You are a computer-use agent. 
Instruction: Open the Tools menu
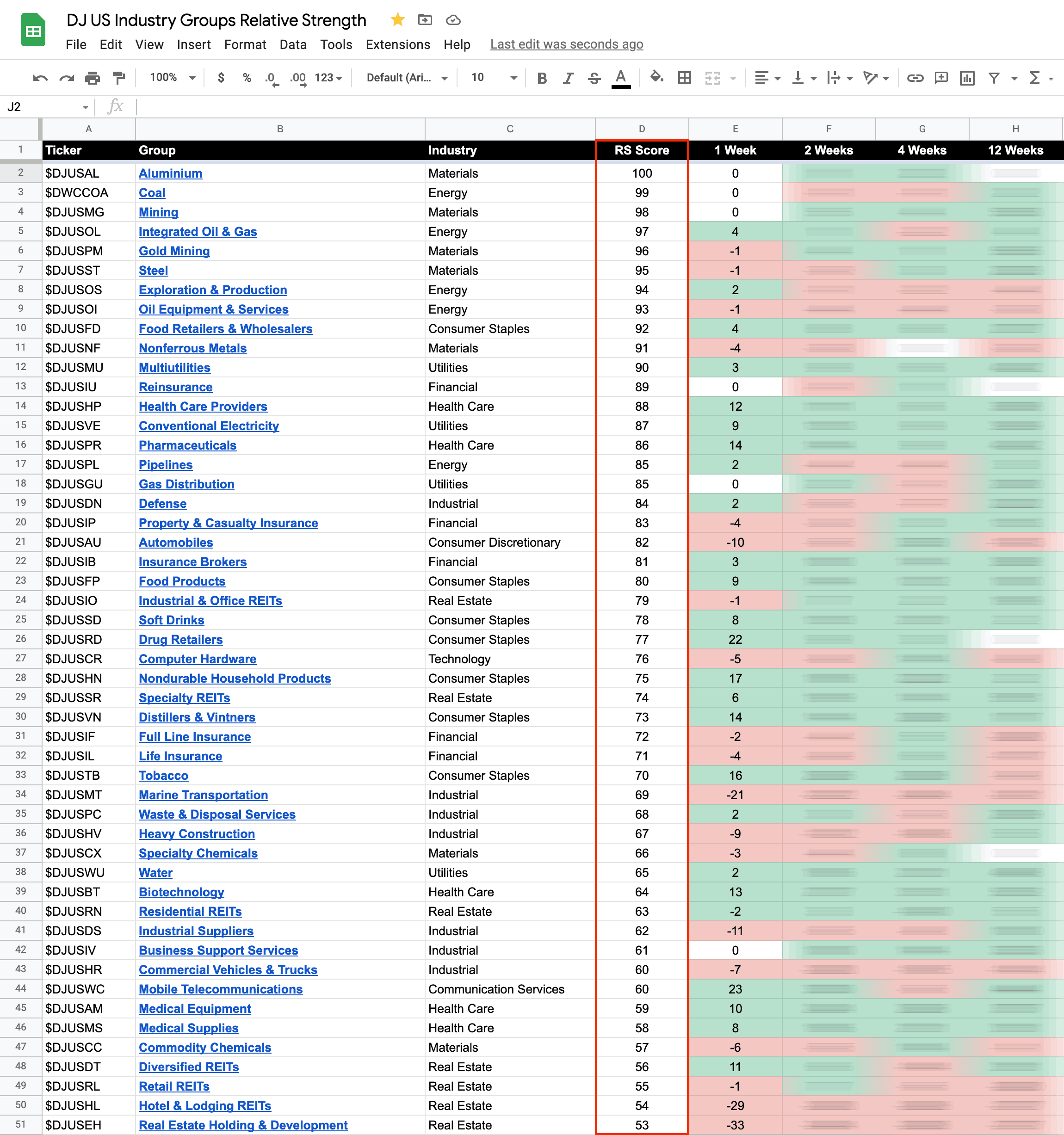click(x=336, y=44)
